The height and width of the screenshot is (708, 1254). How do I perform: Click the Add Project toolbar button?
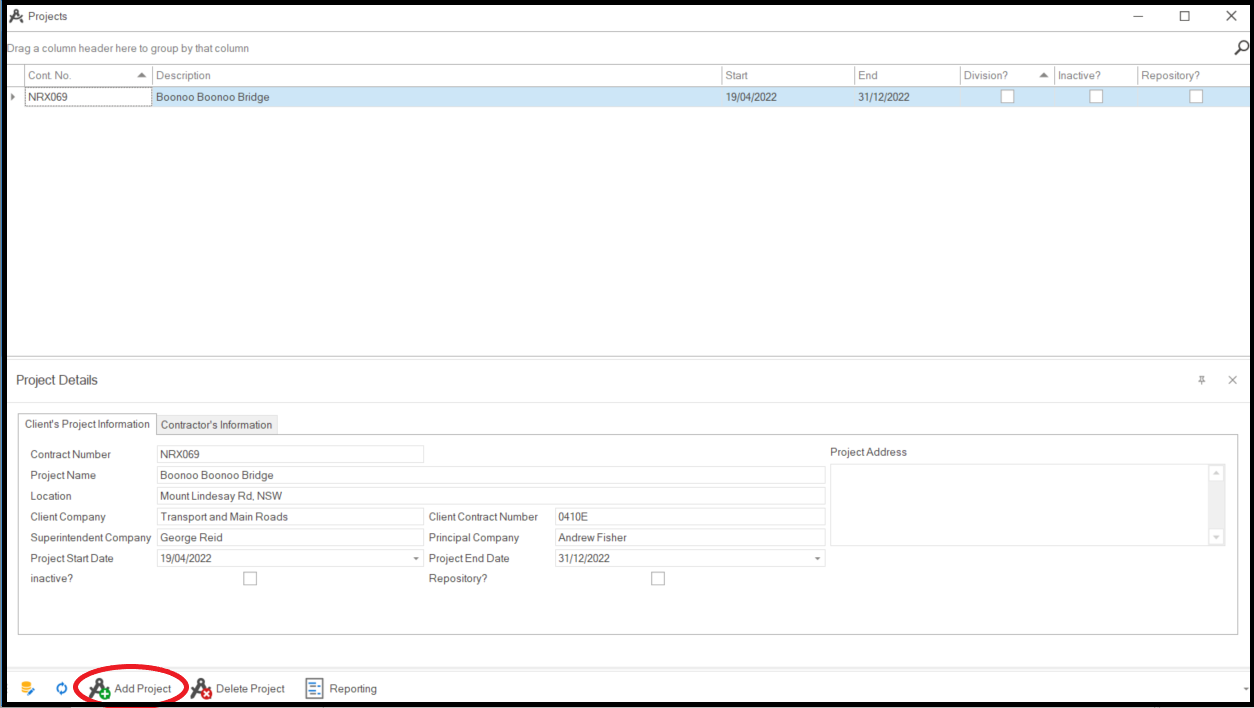(x=131, y=688)
